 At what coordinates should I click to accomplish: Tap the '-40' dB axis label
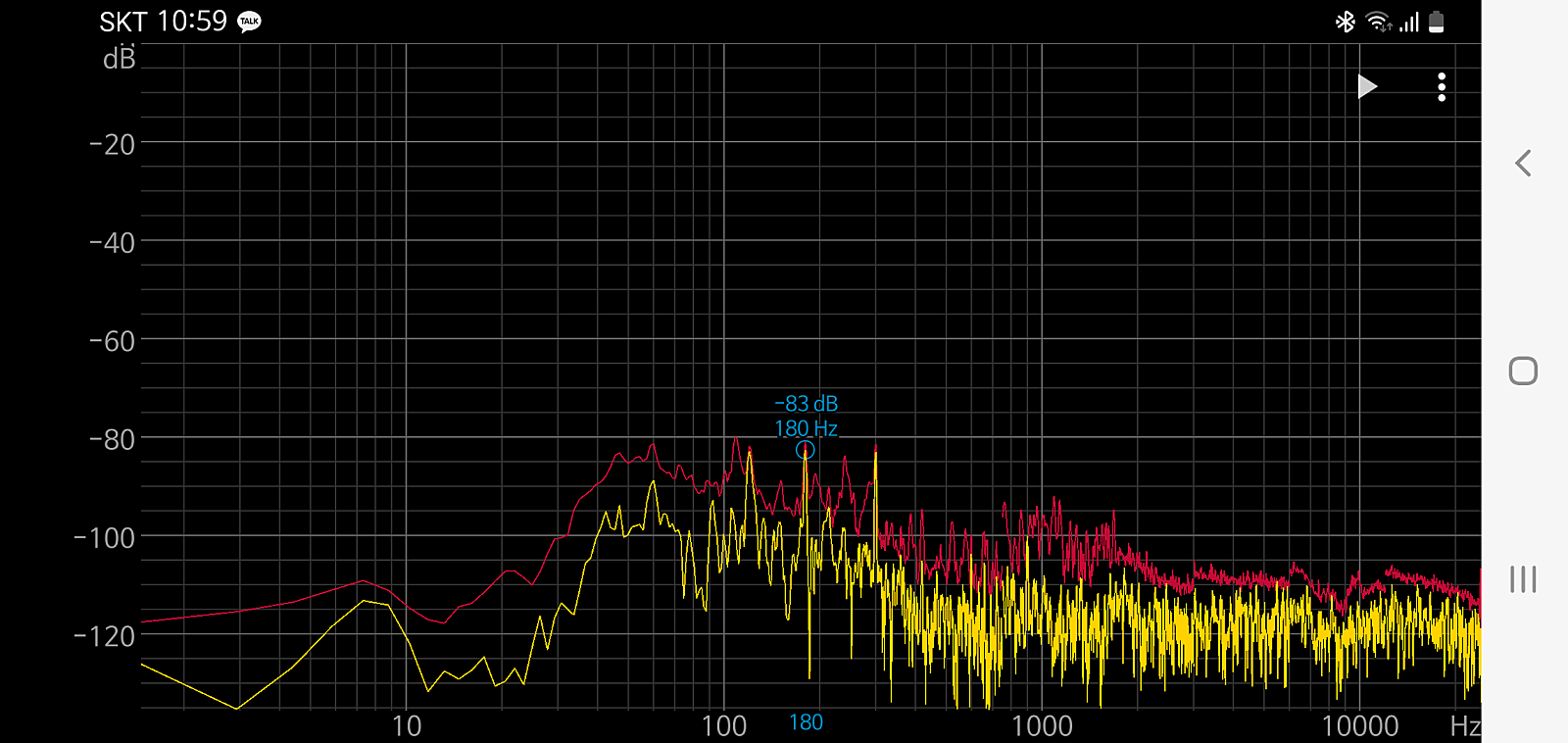click(113, 242)
